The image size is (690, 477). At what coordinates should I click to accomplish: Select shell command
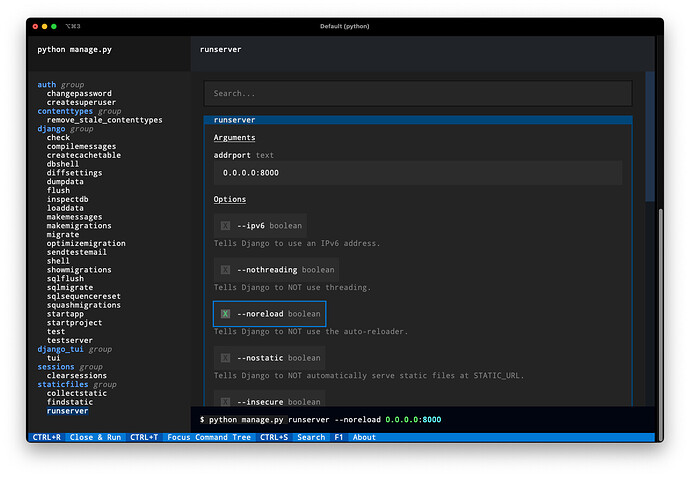click(58, 261)
